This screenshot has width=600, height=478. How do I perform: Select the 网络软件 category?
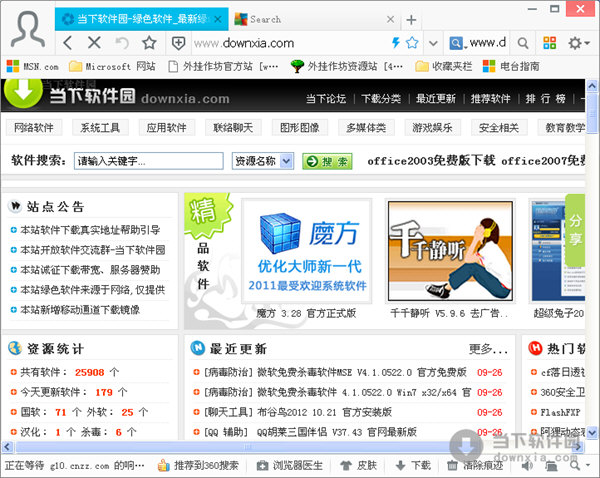point(34,128)
